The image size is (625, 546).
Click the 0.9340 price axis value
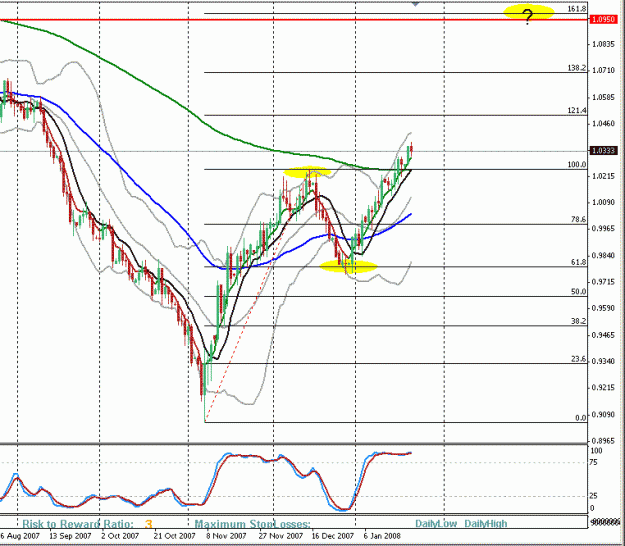pyautogui.click(x=603, y=361)
